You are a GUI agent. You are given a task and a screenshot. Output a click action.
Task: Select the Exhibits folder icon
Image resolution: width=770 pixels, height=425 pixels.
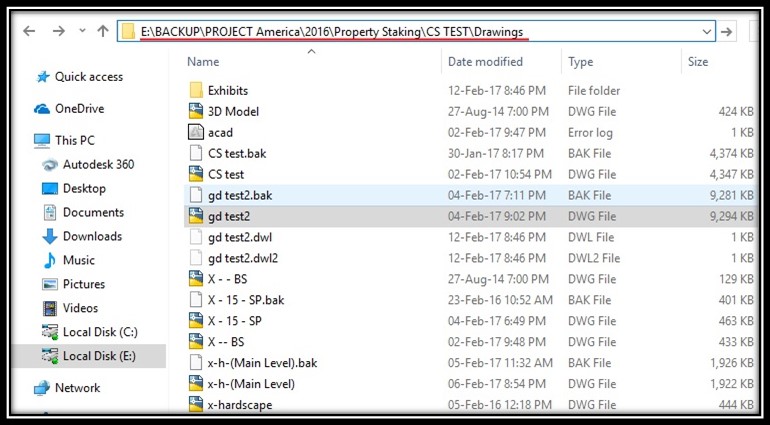pyautogui.click(x=196, y=90)
